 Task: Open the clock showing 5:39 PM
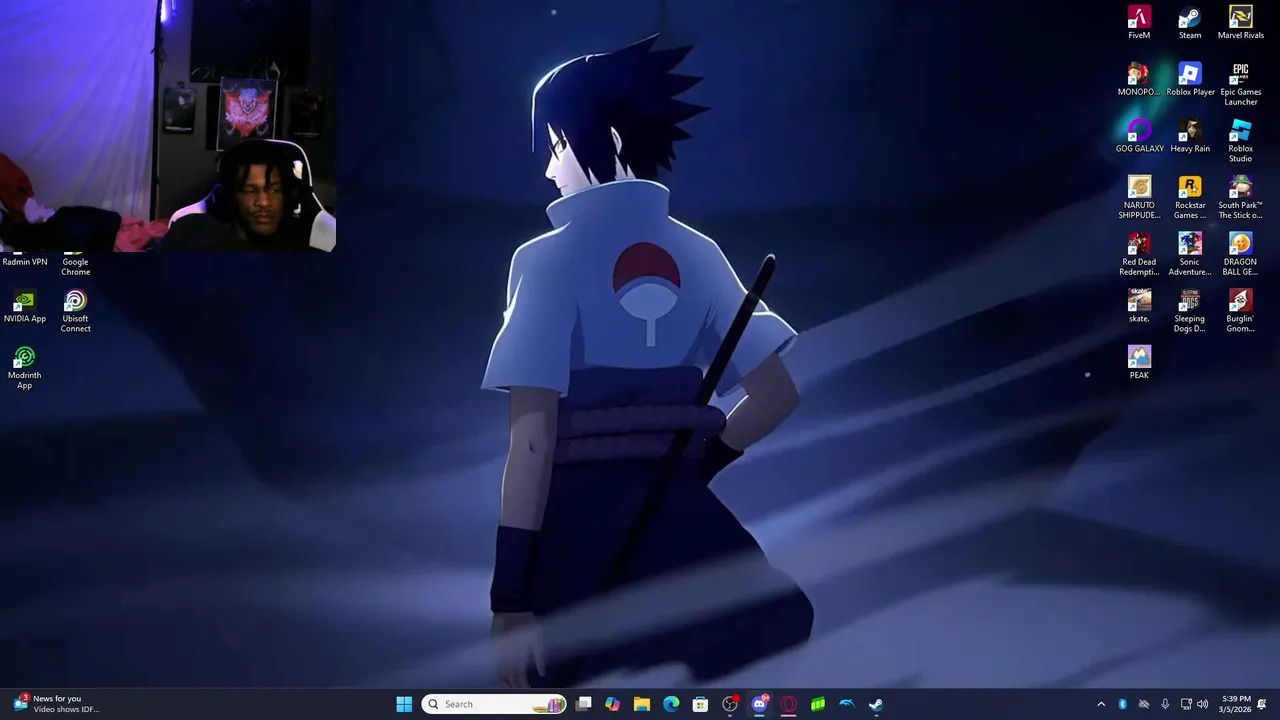coord(1236,704)
